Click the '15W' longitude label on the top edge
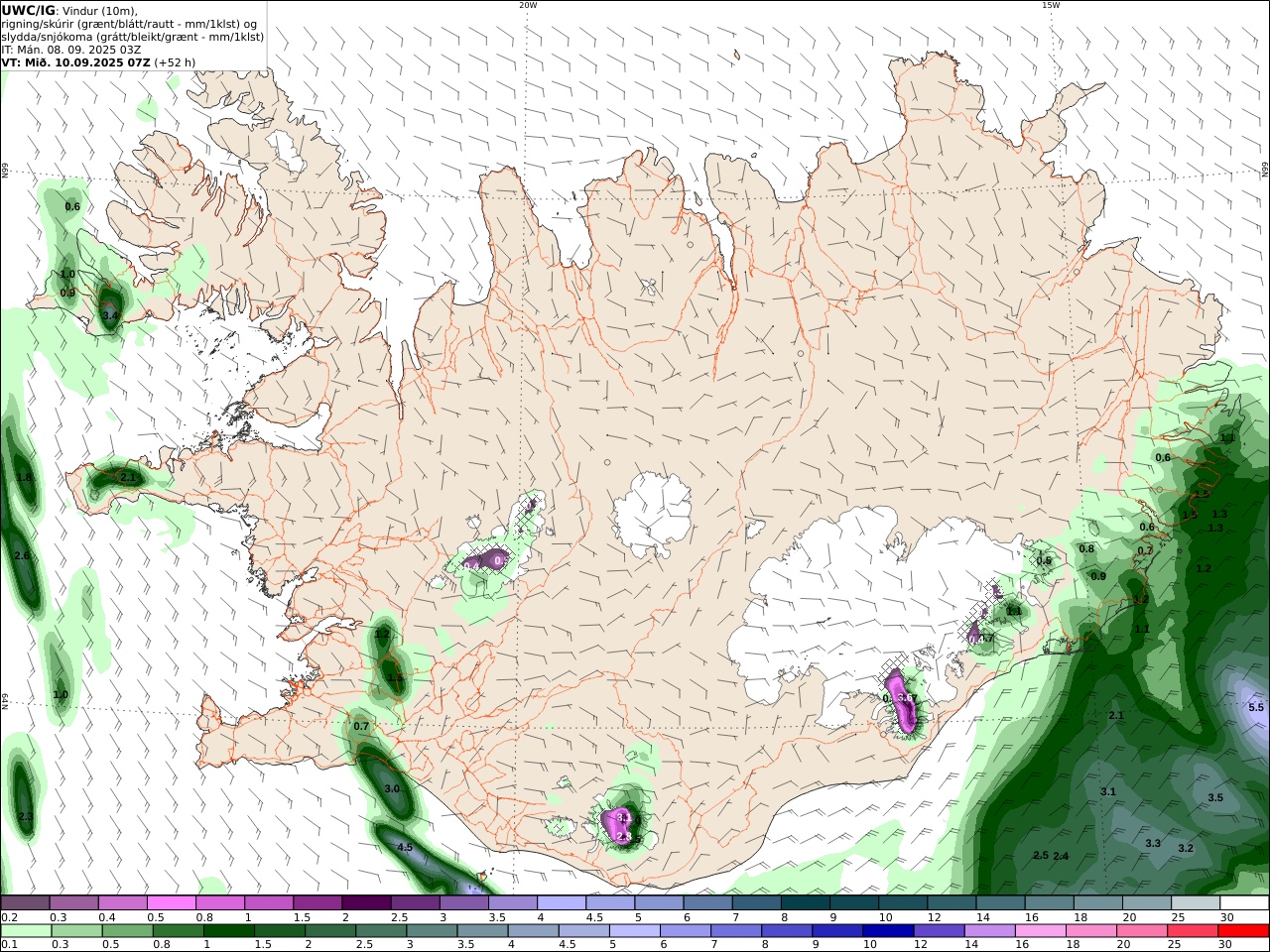This screenshot has width=1270, height=952. click(x=1051, y=5)
